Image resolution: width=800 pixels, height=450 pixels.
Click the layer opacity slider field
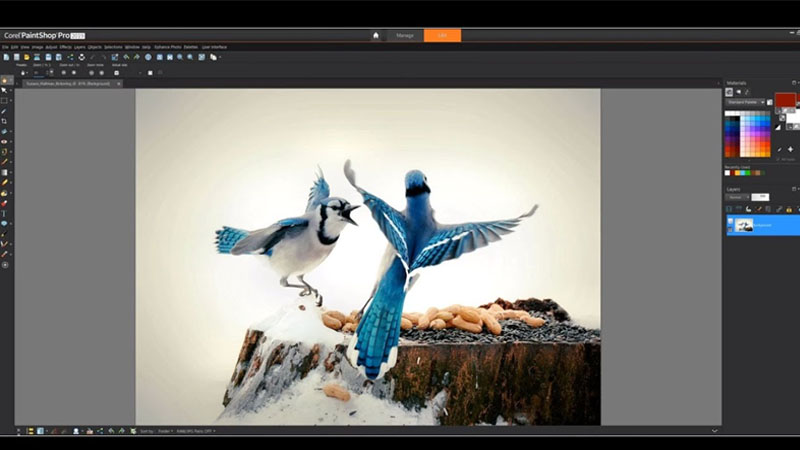click(760, 197)
